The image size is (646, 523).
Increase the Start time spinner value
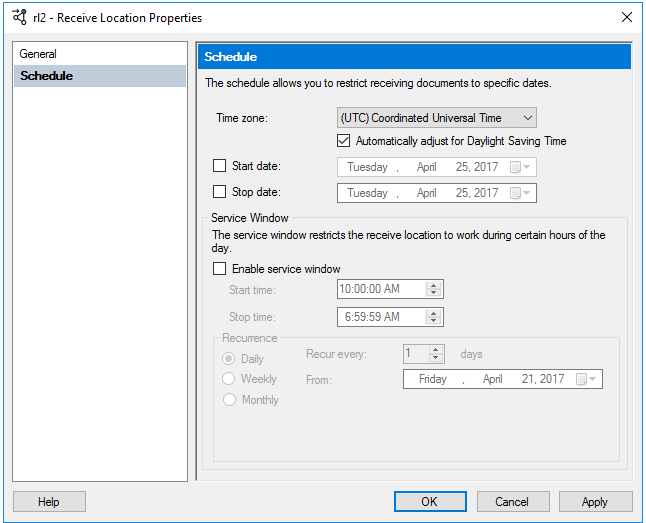pos(433,285)
